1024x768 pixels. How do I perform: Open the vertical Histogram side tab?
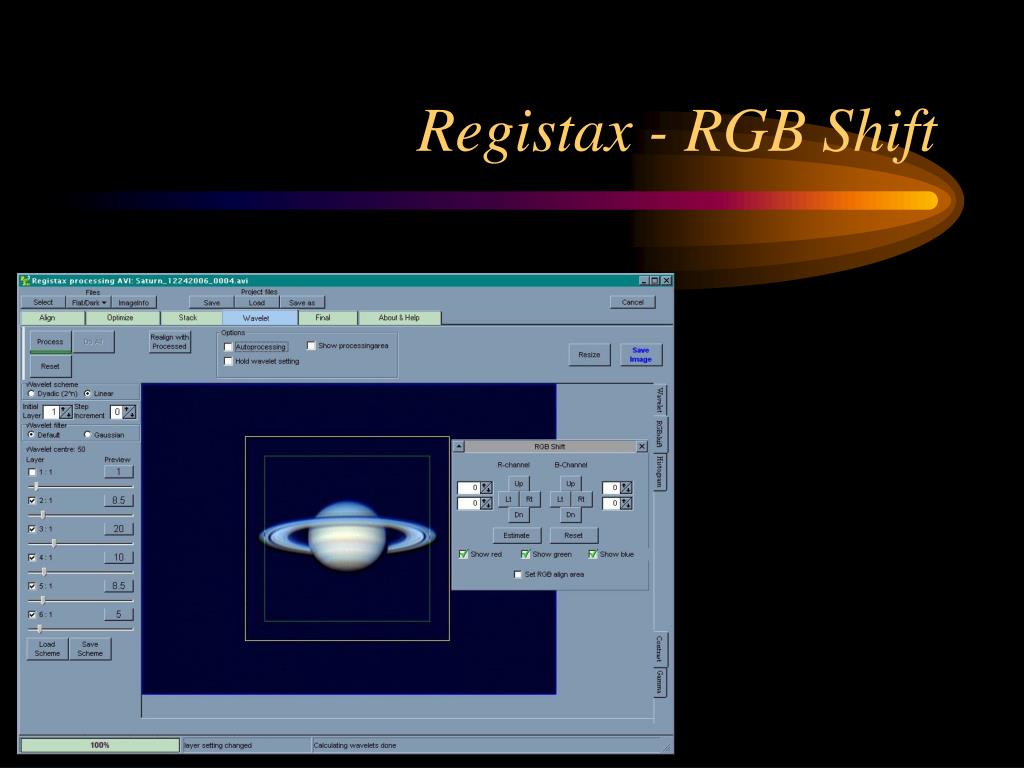pyautogui.click(x=660, y=472)
